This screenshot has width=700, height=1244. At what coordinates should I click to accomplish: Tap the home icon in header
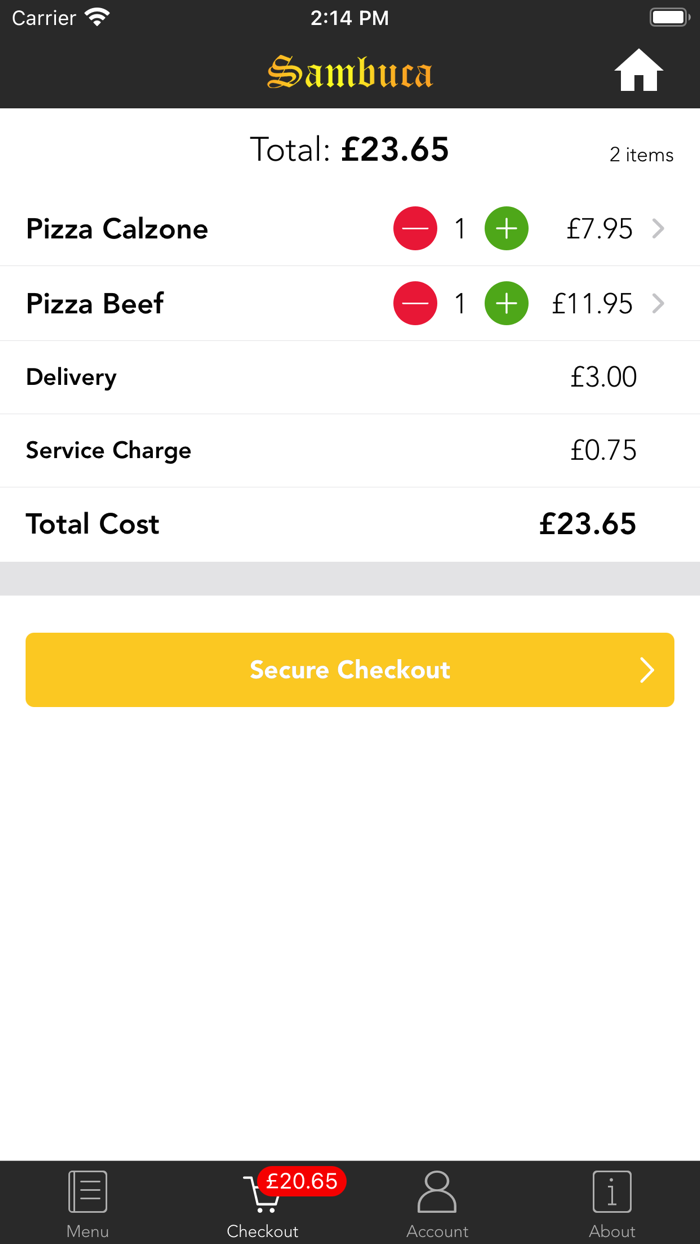pos(638,71)
